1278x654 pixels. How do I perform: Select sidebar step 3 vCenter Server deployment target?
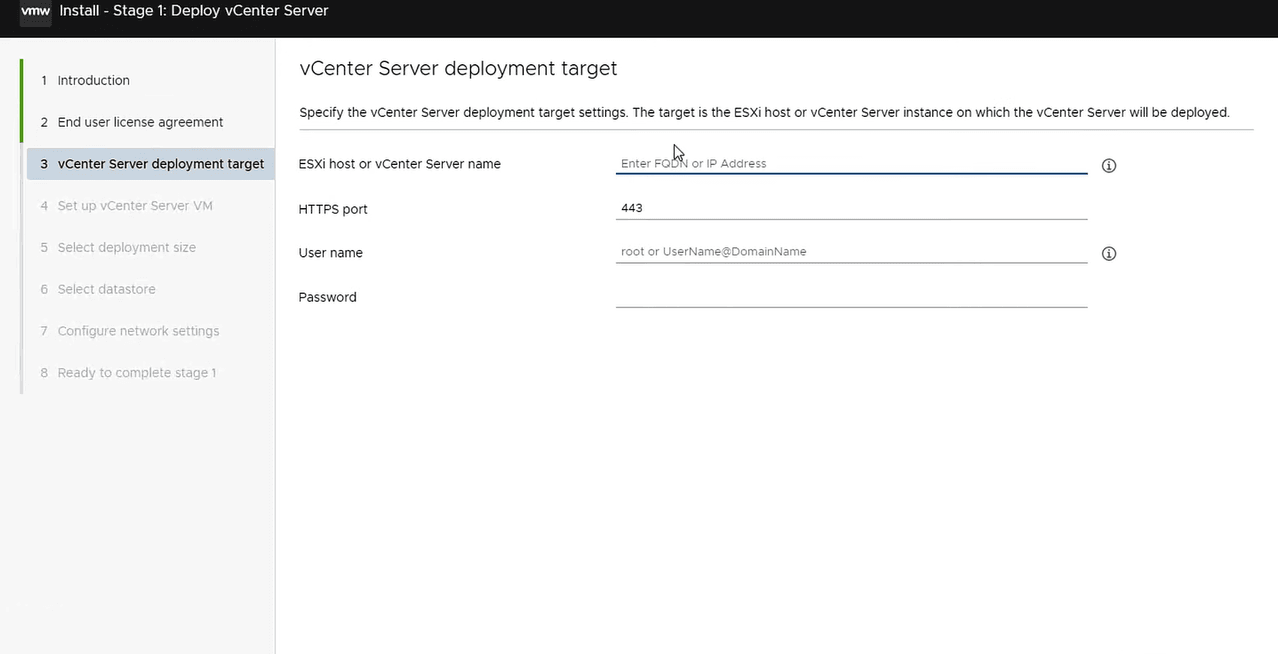coord(160,164)
